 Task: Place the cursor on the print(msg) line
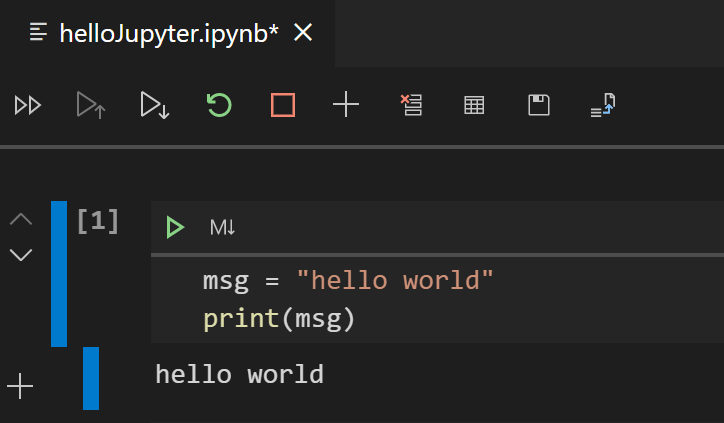coord(279,319)
